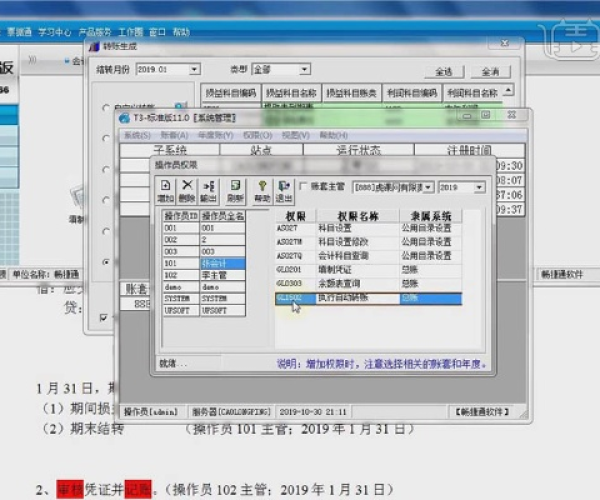600x500 pixels.
Task: Click the 全消 button in 转账生成
Action: click(x=491, y=72)
